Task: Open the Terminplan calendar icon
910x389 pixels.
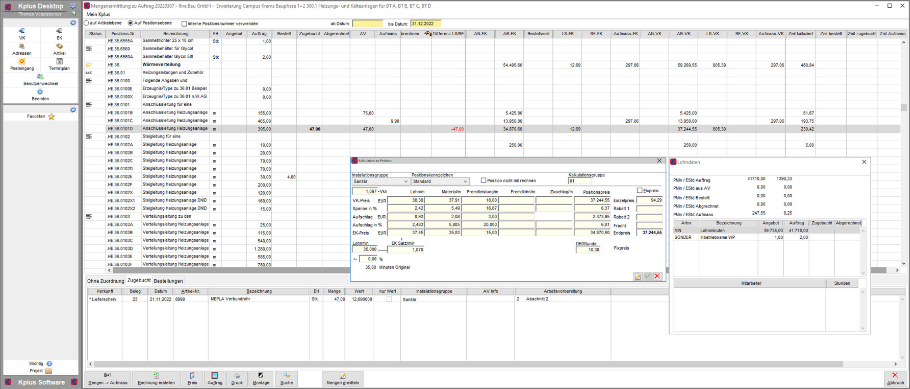Action: click(x=59, y=64)
